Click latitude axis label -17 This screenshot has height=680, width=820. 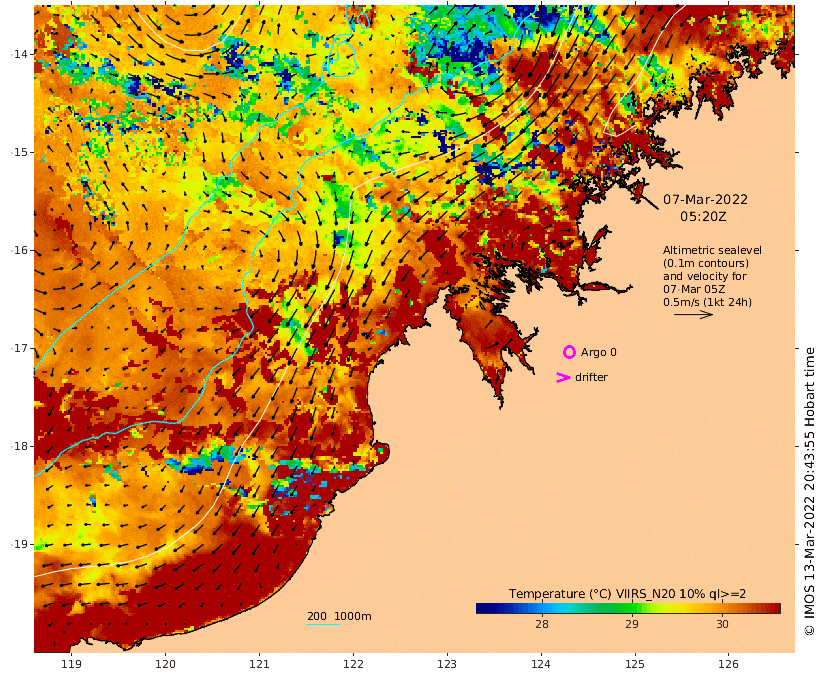tap(20, 348)
